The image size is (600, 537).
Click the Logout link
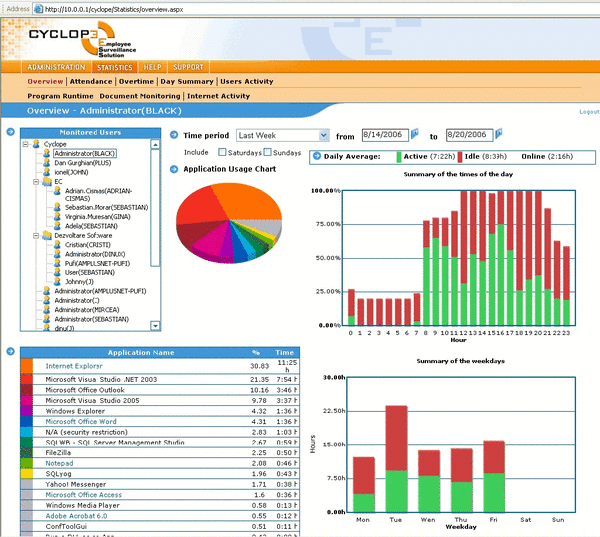(x=588, y=112)
